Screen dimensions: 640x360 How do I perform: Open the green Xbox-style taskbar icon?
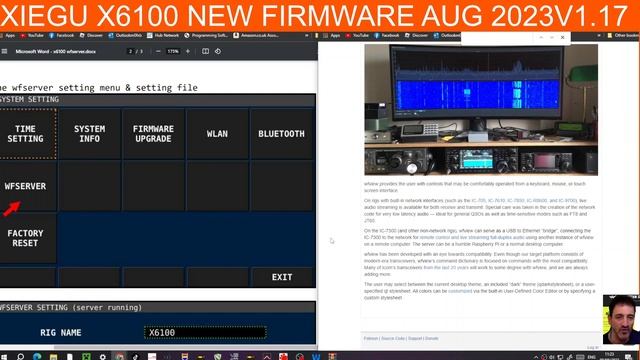(86, 357)
